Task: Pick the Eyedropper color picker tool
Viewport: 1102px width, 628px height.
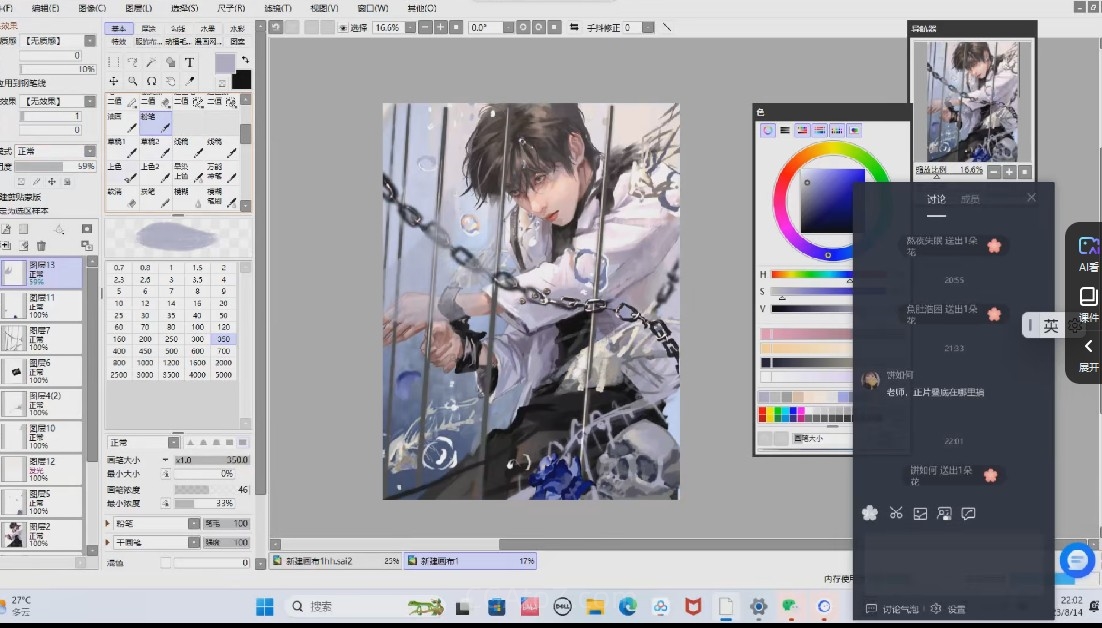Action: coord(189,81)
